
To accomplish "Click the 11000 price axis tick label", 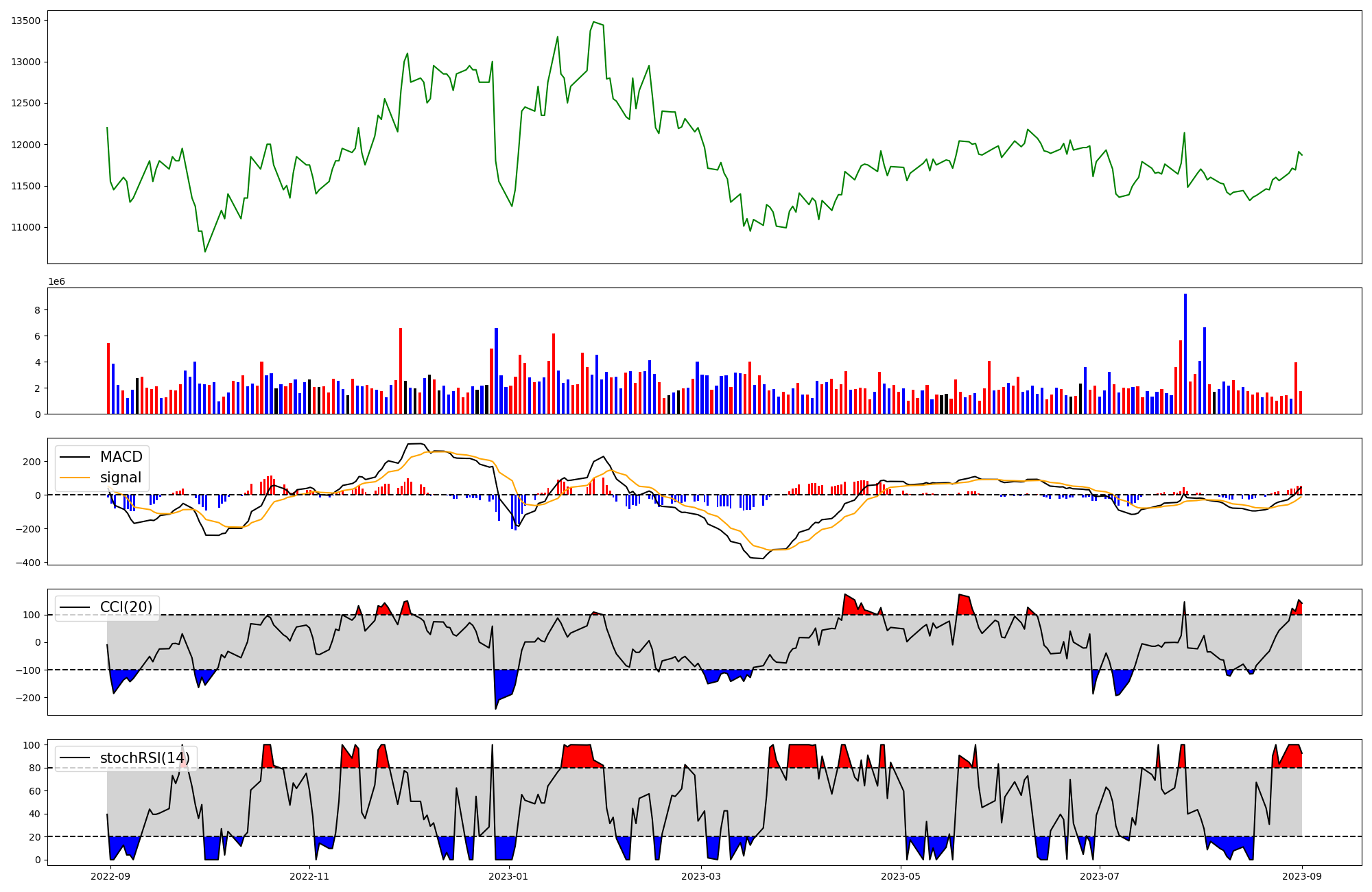I will 25,228.
